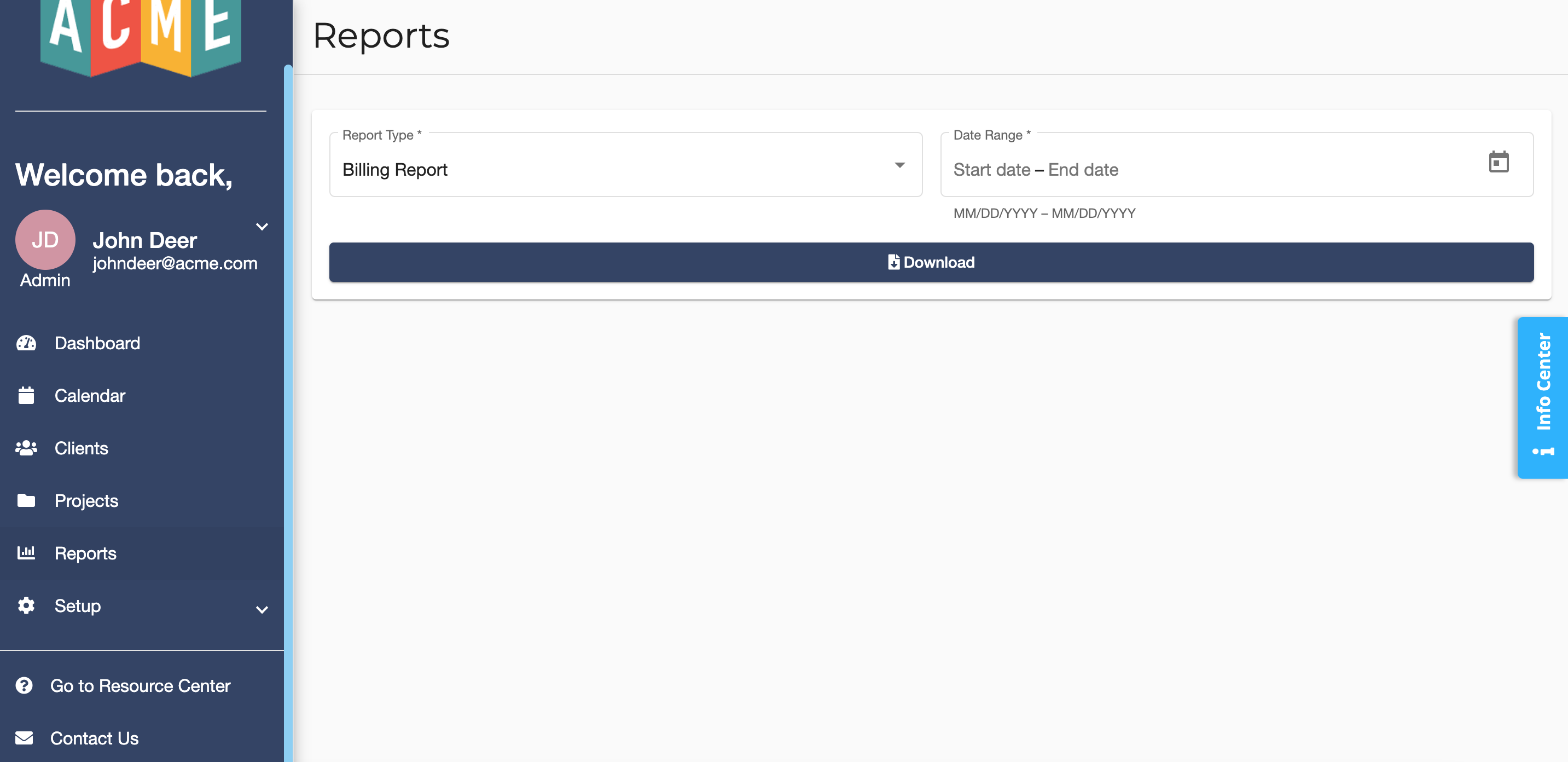1568x762 pixels.
Task: Click the Setup gear icon
Action: [x=26, y=605]
